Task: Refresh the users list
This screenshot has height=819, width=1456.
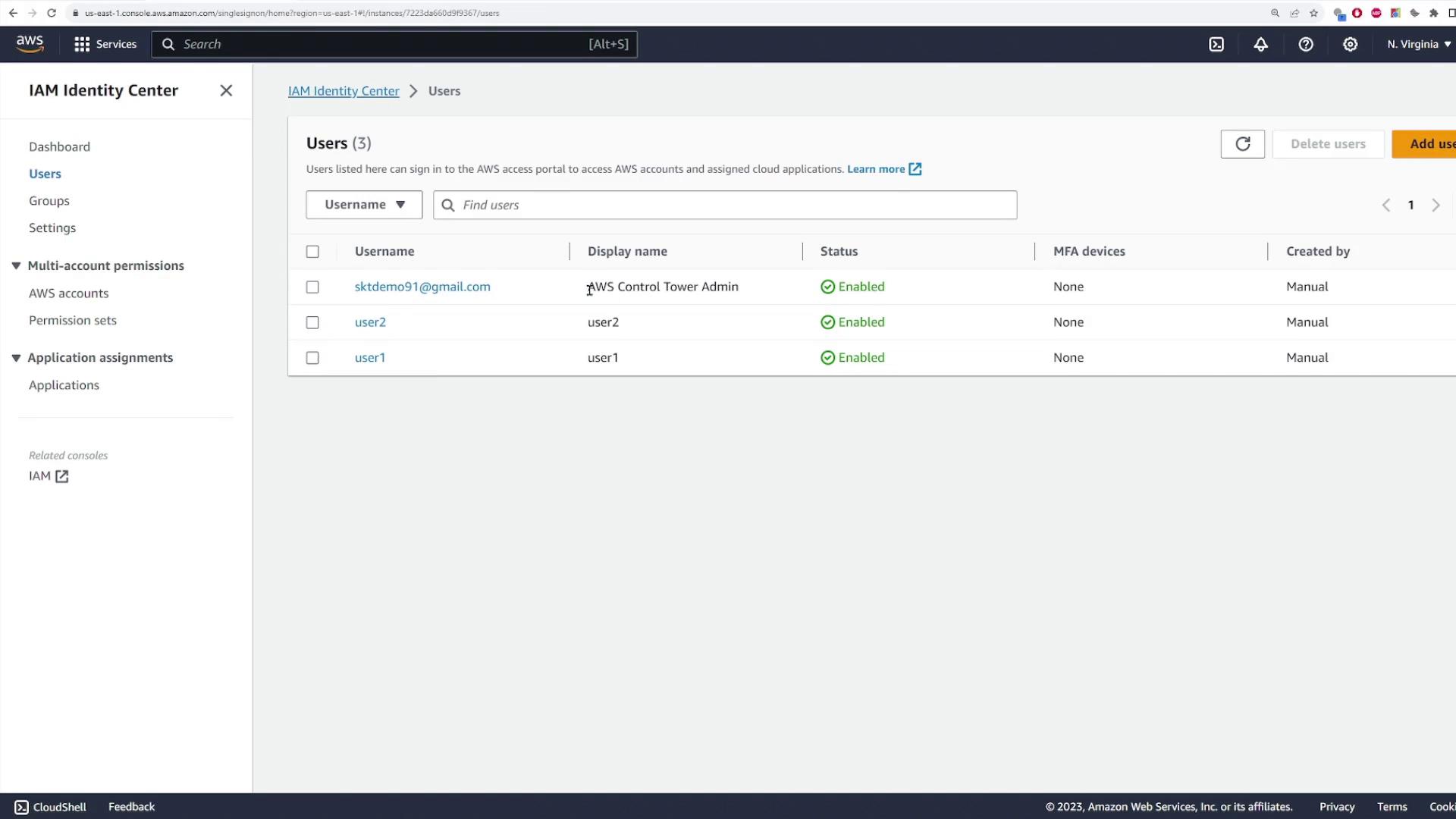Action: point(1242,144)
